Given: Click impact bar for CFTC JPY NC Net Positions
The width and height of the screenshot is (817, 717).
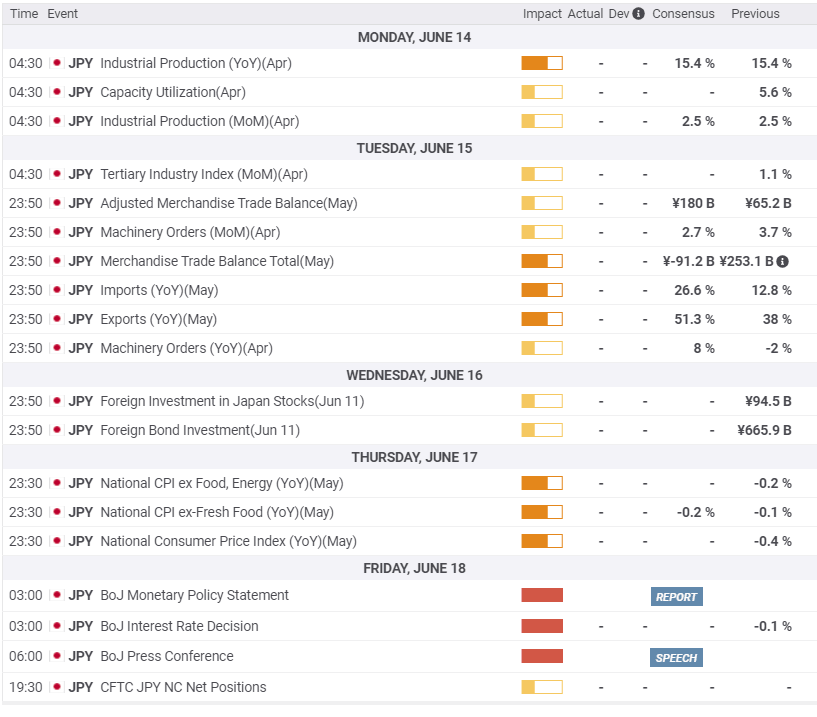Looking at the screenshot, I should click(x=542, y=688).
